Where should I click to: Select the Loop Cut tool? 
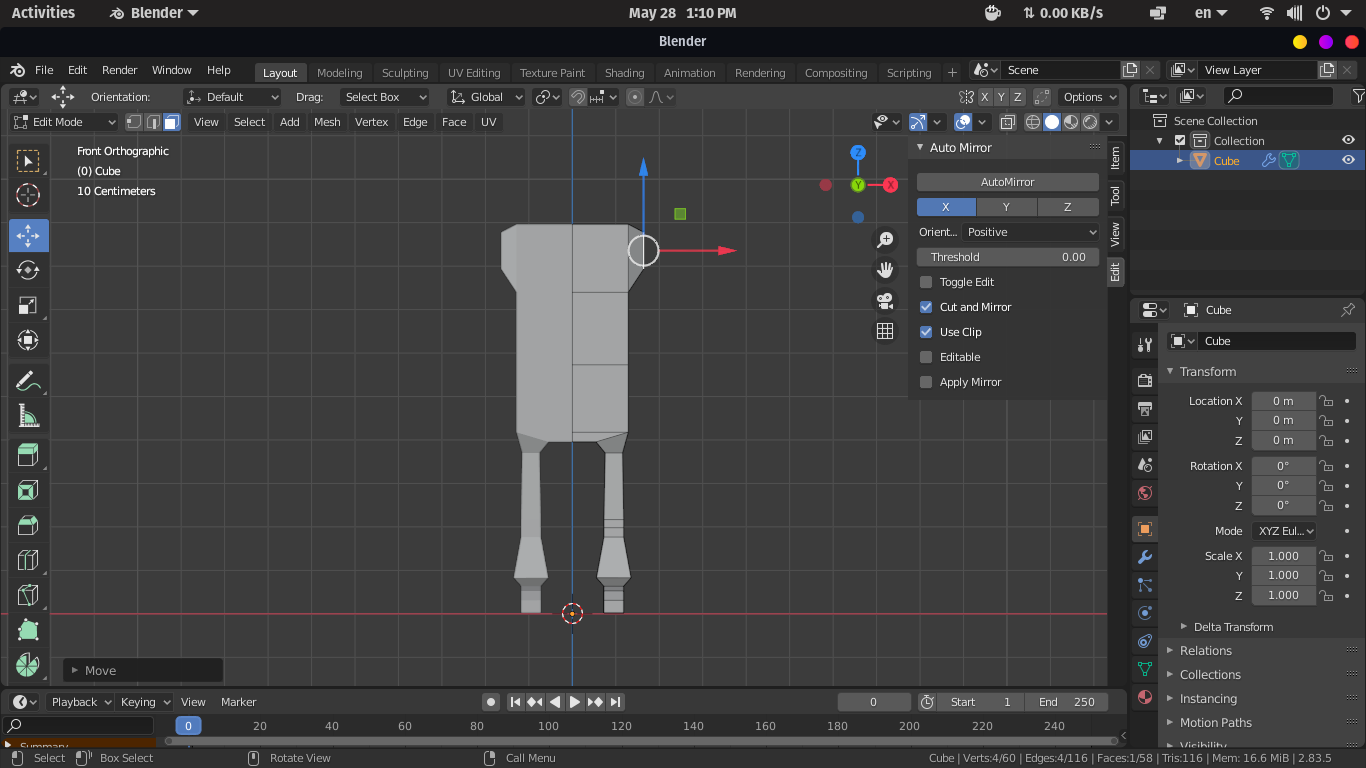click(28, 560)
